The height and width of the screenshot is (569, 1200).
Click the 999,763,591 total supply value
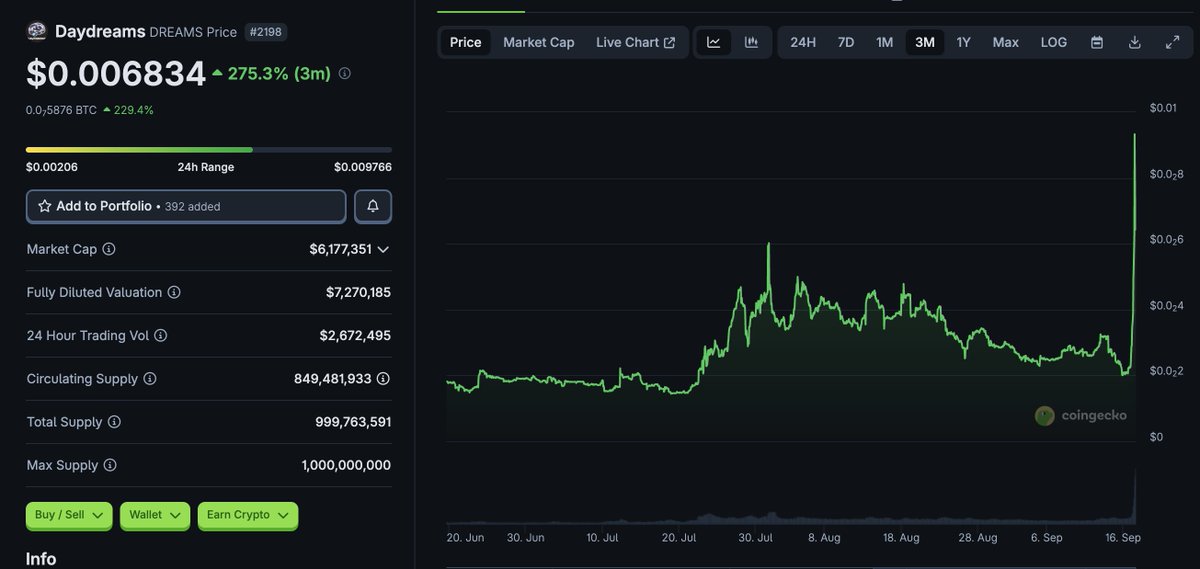click(353, 422)
